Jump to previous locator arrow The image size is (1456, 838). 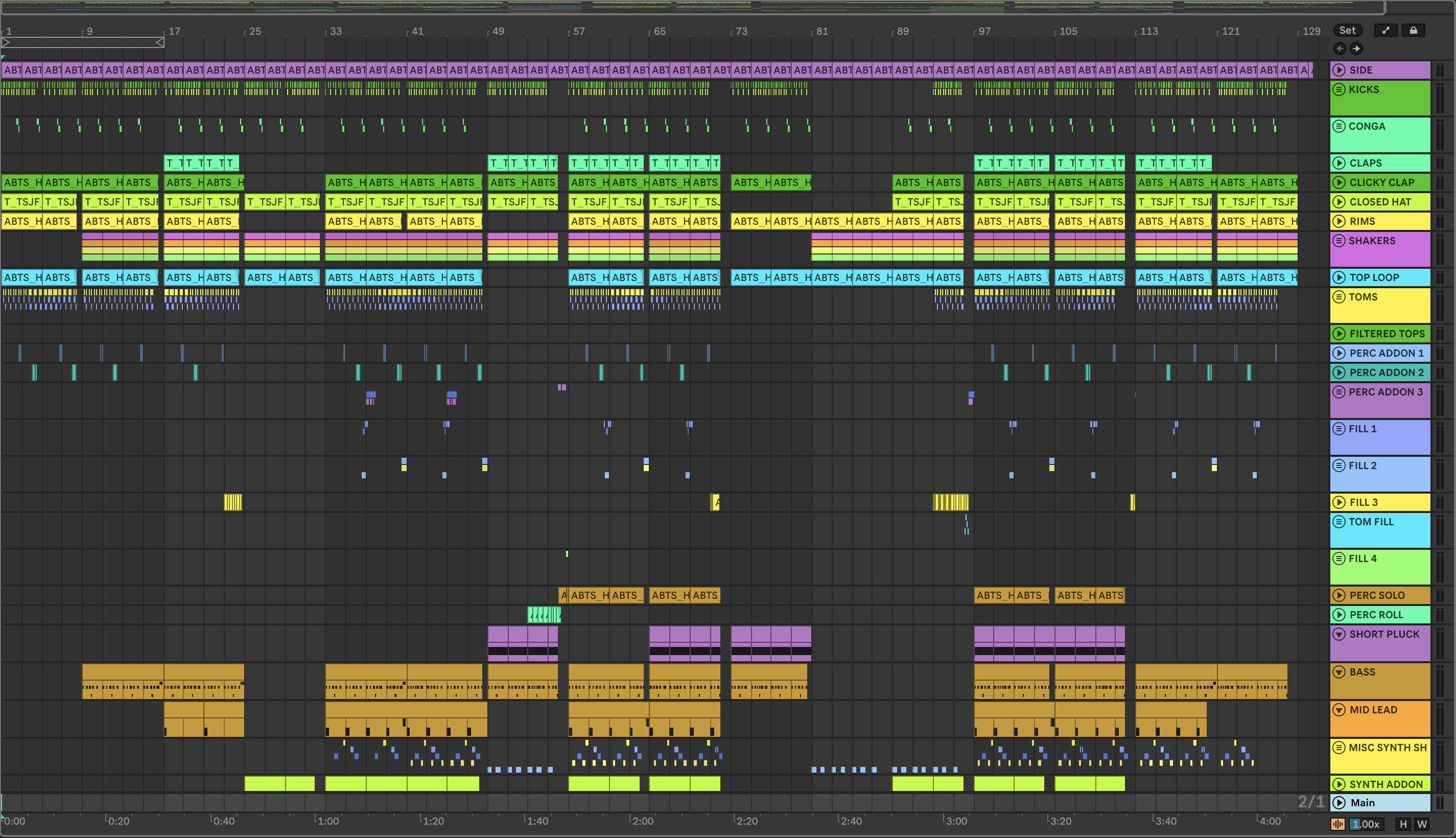point(1340,49)
